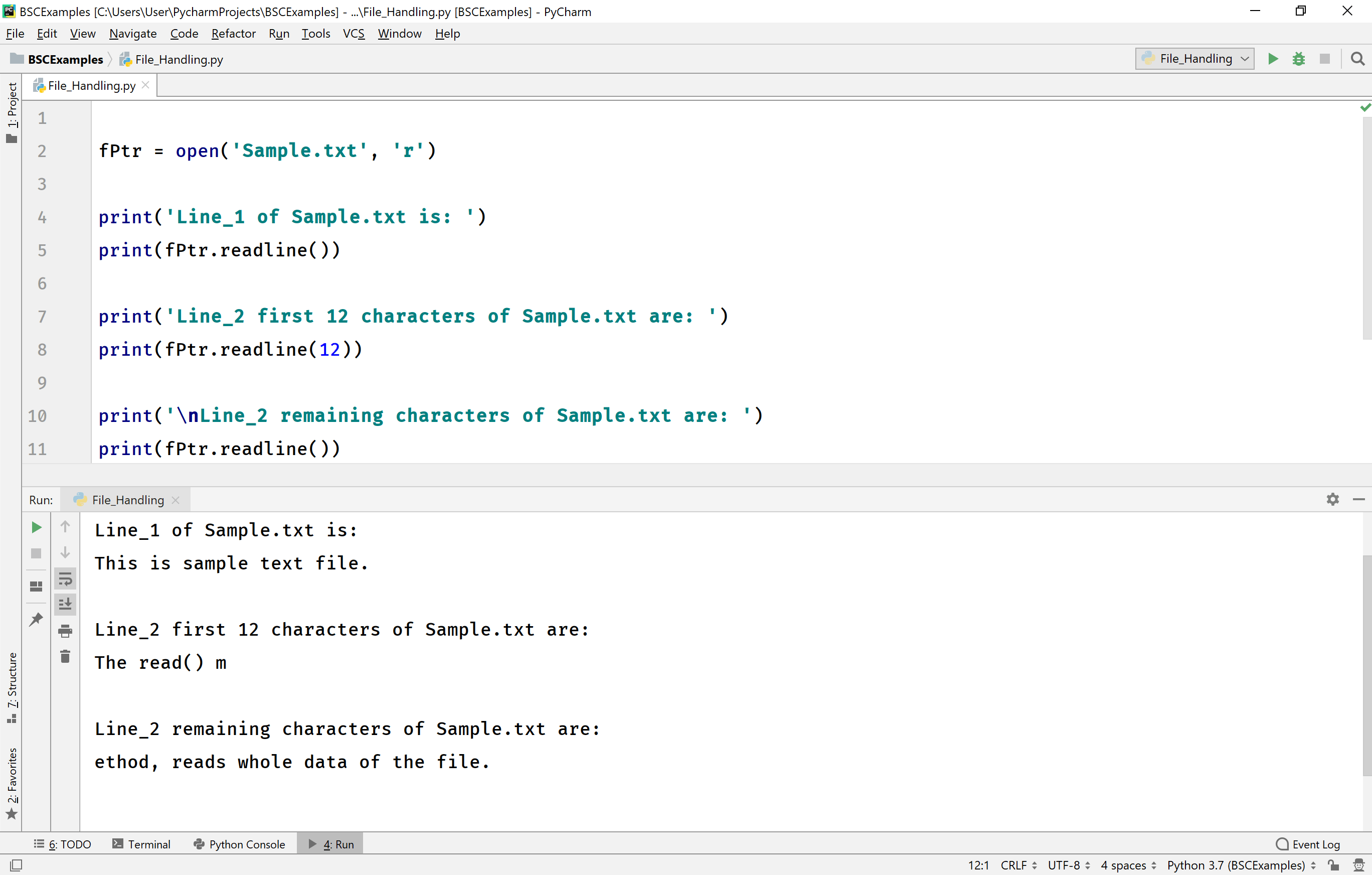Toggle scroll to end in the console
Screen dimensions: 1372x875
coord(66,604)
